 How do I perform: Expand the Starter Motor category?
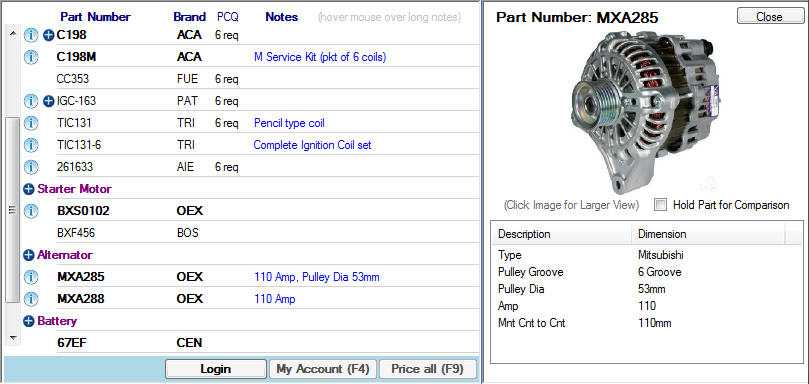tap(29, 189)
